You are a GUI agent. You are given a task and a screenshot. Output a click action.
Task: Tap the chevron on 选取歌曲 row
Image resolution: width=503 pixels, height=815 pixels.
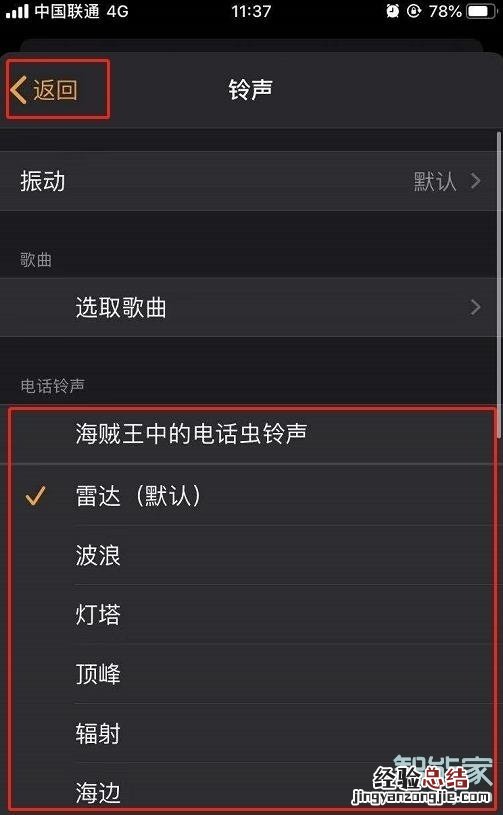click(475, 307)
